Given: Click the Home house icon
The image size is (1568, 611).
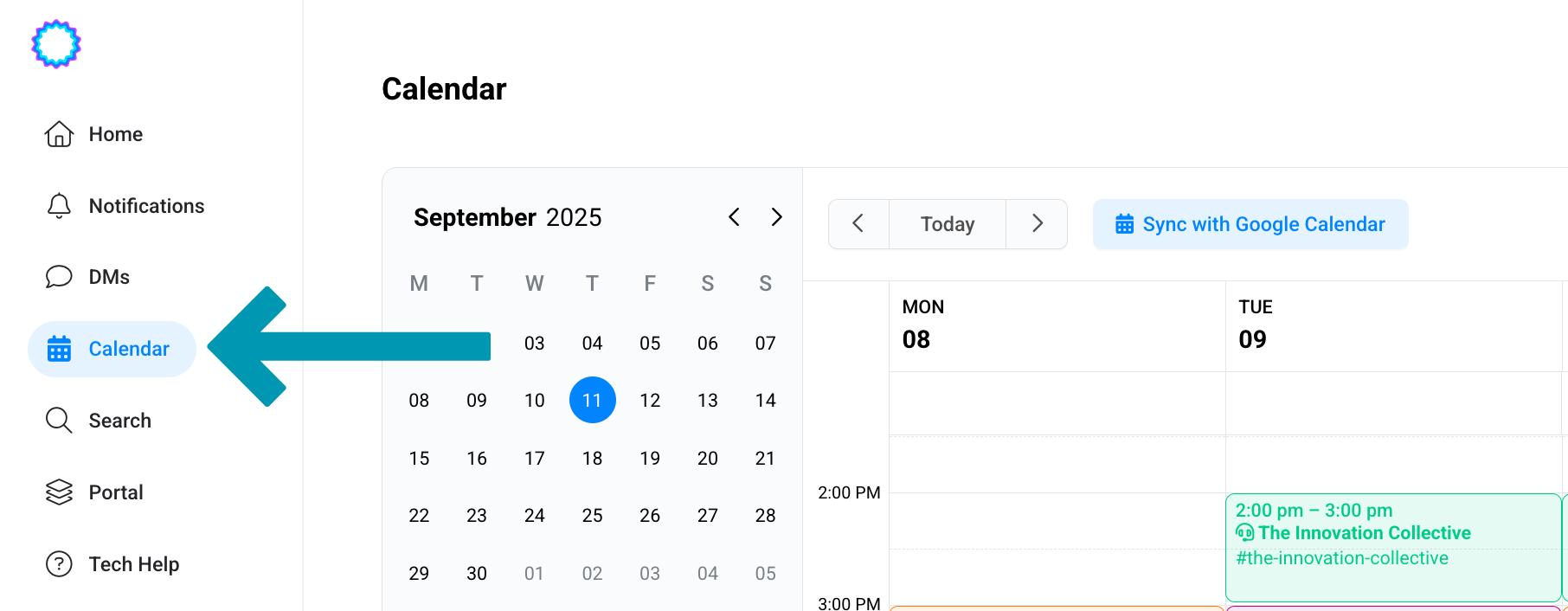Looking at the screenshot, I should [x=59, y=134].
